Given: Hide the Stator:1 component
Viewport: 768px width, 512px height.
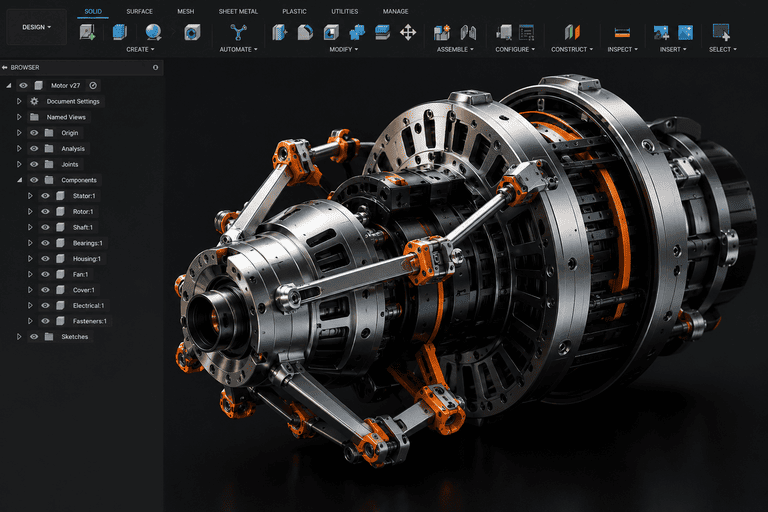Looking at the screenshot, I should pos(46,195).
